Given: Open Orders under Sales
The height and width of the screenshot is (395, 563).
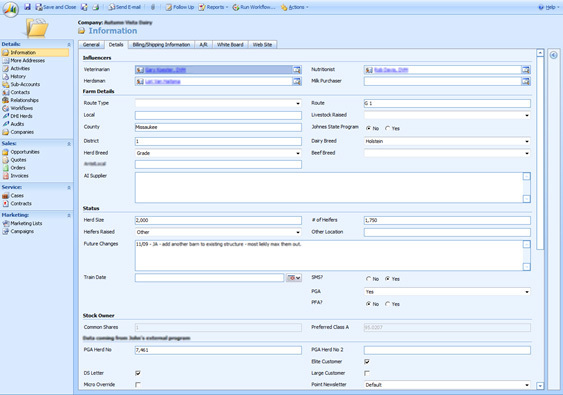Looking at the screenshot, I should [x=14, y=168].
